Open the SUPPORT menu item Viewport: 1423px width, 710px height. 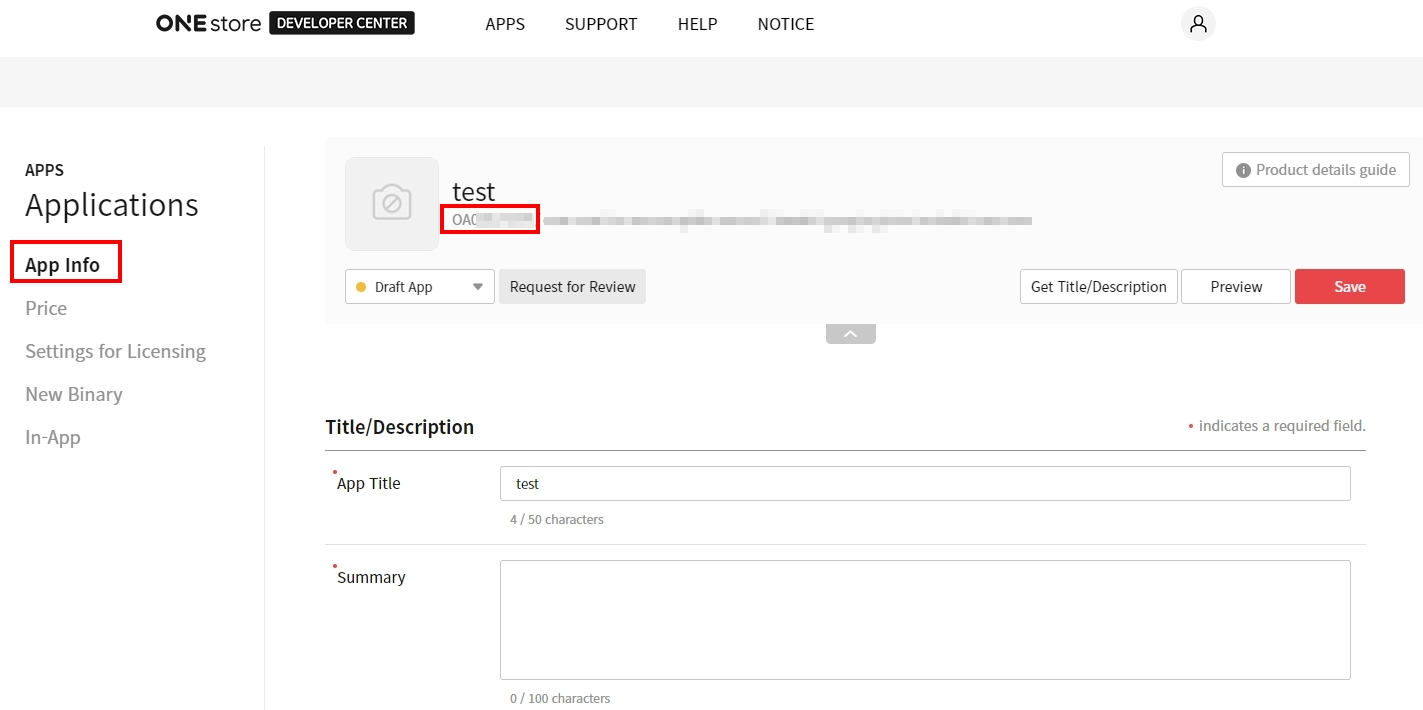601,24
